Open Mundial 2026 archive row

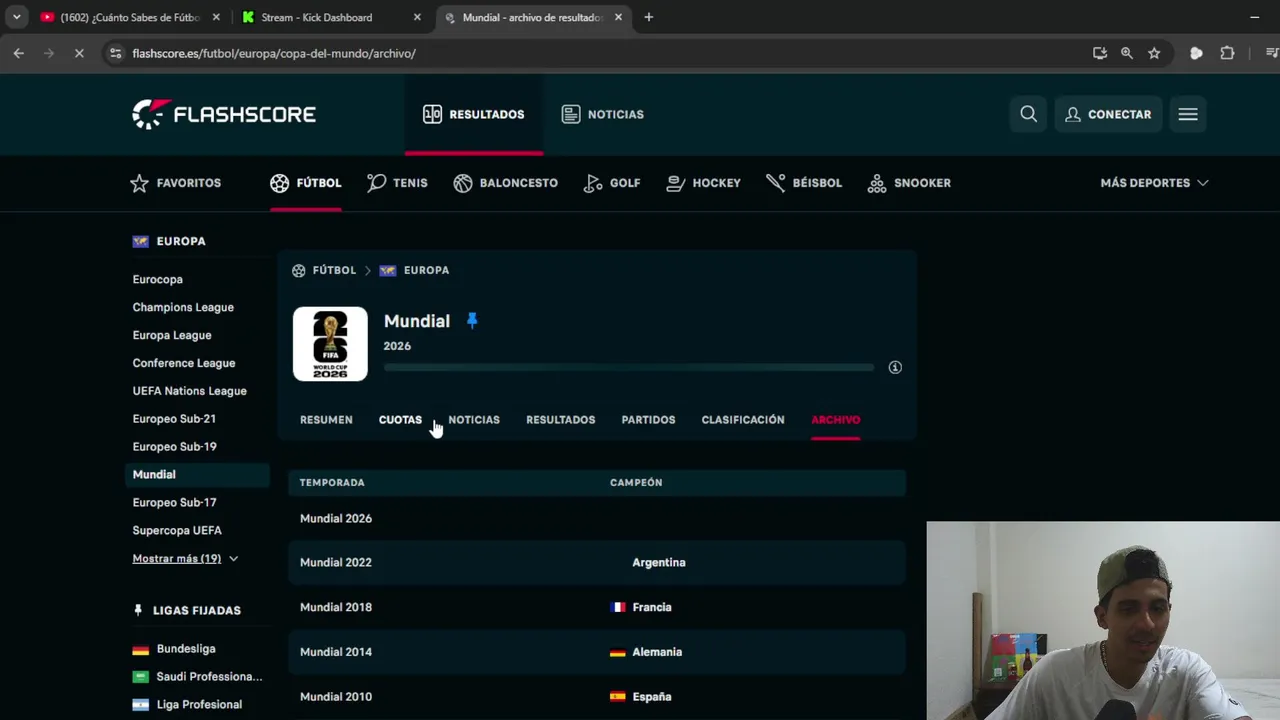(597, 518)
